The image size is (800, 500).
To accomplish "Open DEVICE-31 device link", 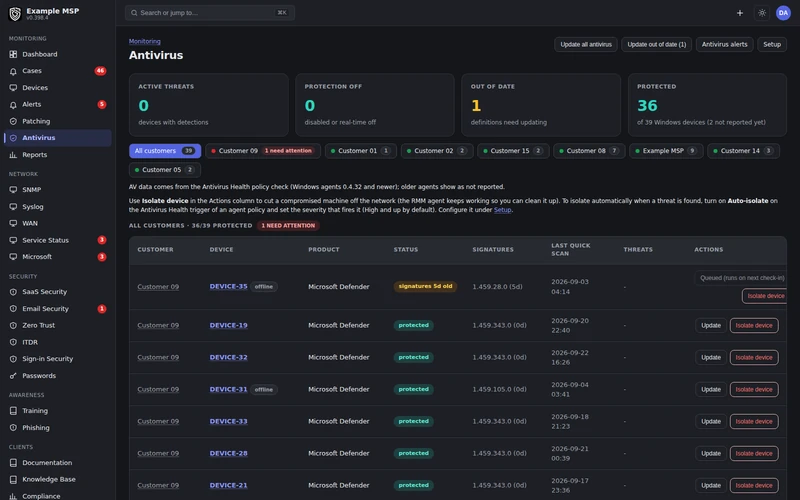I will [x=228, y=389].
